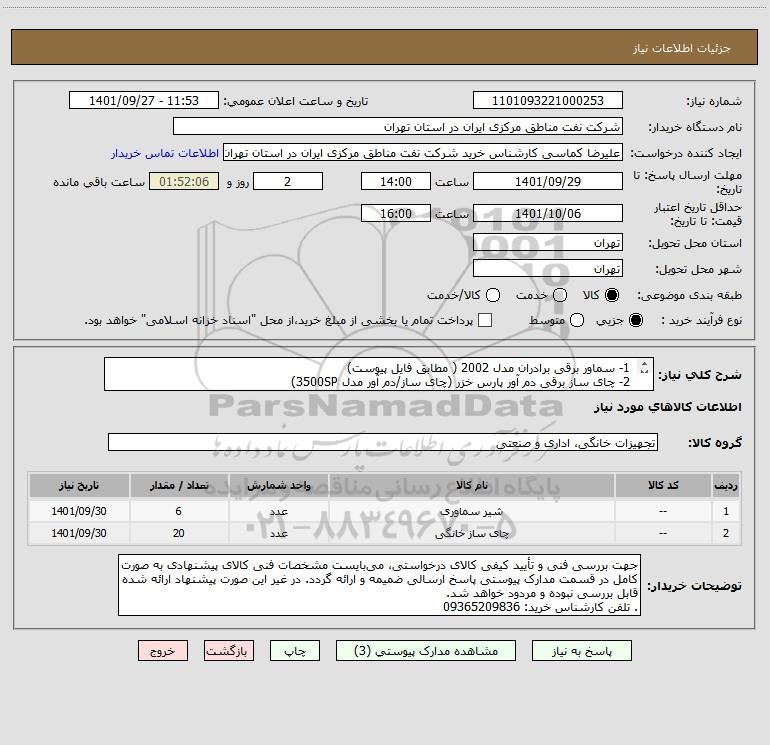The image size is (770, 745).
Task: Click the item name شیر سماوری
Action: (471, 511)
